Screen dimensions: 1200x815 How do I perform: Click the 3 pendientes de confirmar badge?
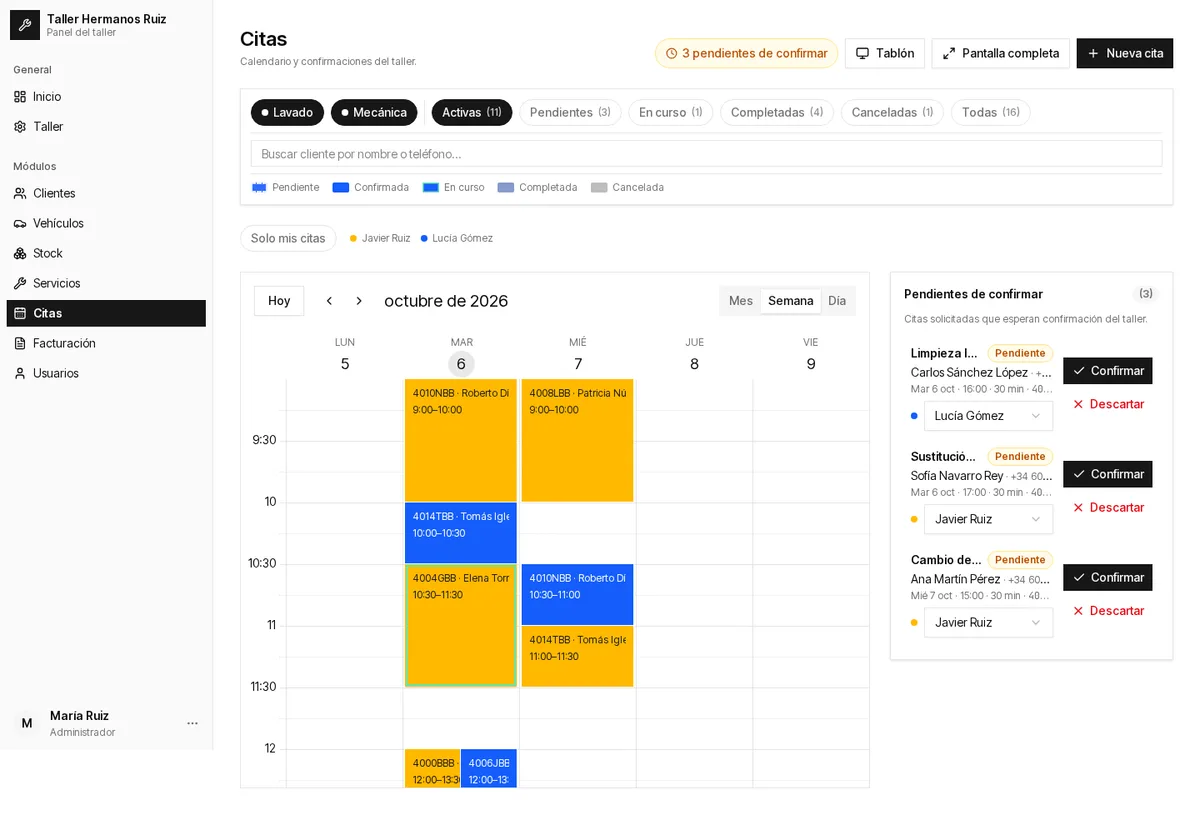click(x=746, y=53)
